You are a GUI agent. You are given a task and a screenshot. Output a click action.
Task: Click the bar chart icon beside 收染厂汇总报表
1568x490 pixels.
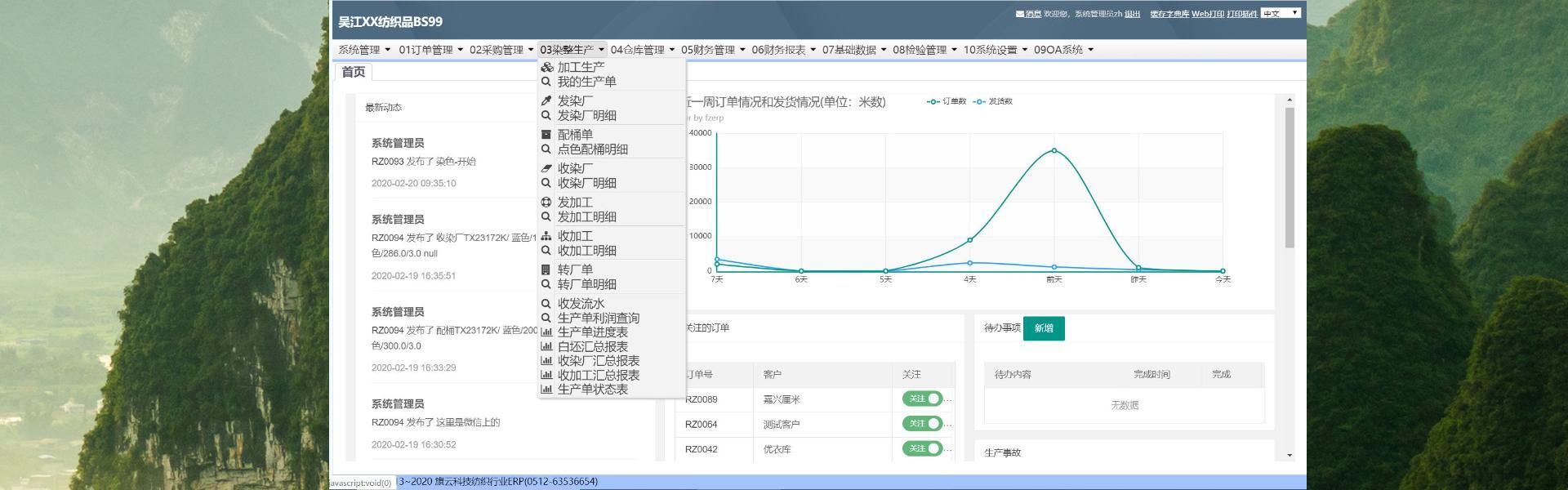[x=546, y=361]
